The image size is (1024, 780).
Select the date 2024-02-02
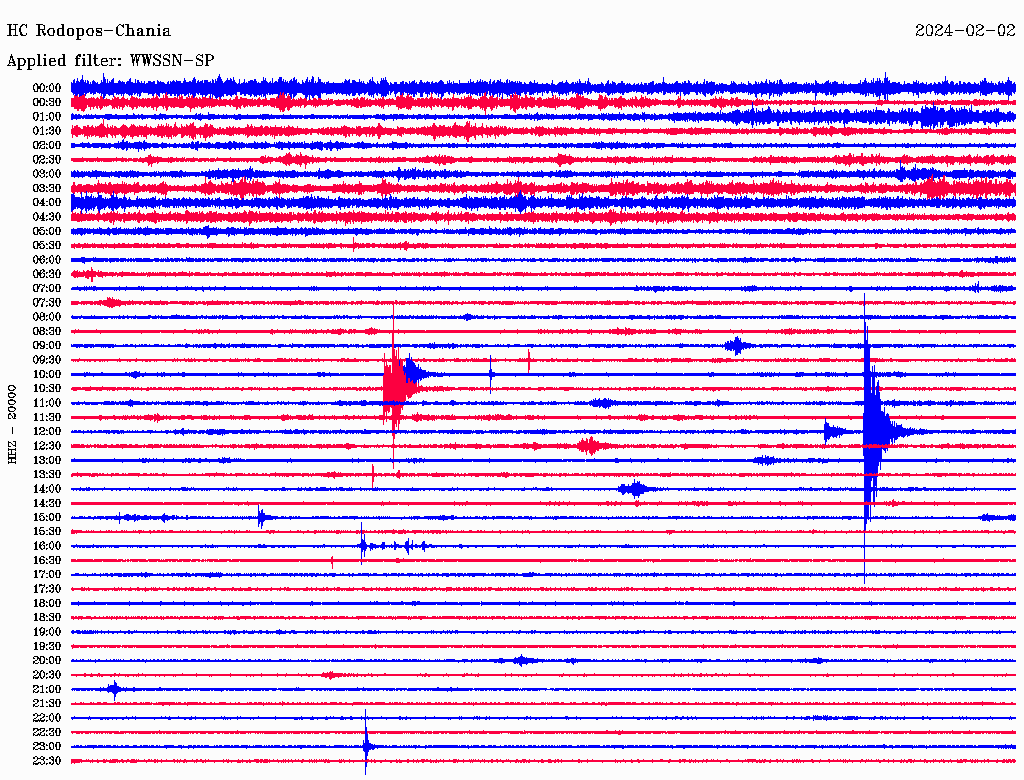(965, 31)
